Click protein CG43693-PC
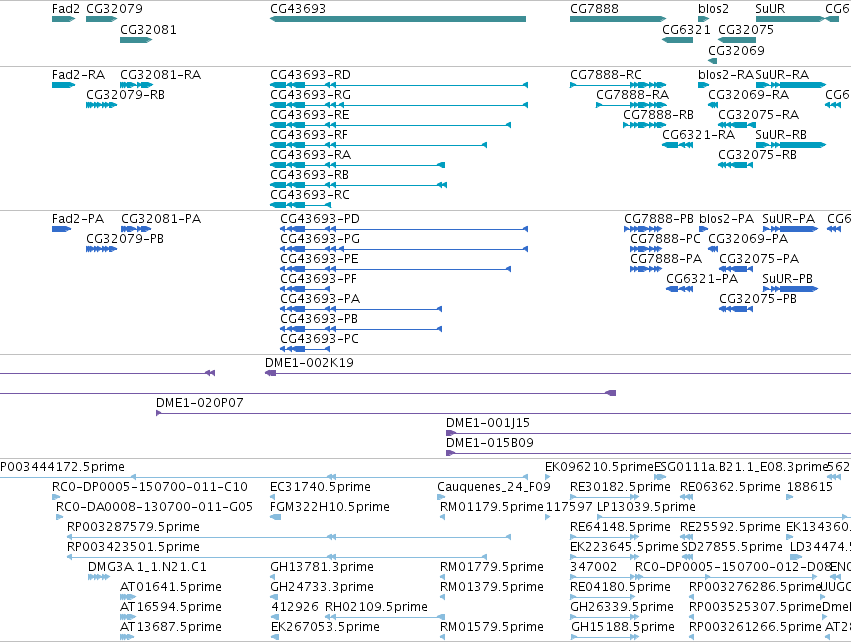This screenshot has width=851, height=642. [x=305, y=349]
